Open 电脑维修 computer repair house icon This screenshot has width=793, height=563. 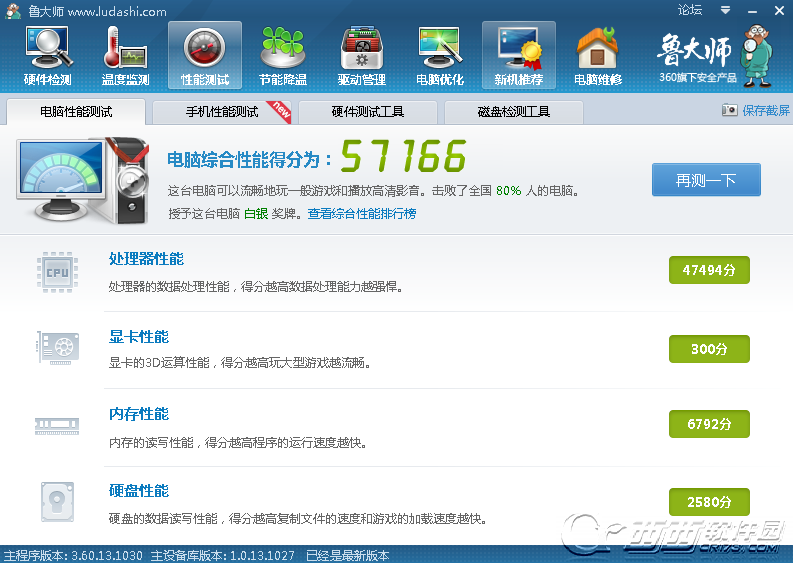pyautogui.click(x=598, y=56)
